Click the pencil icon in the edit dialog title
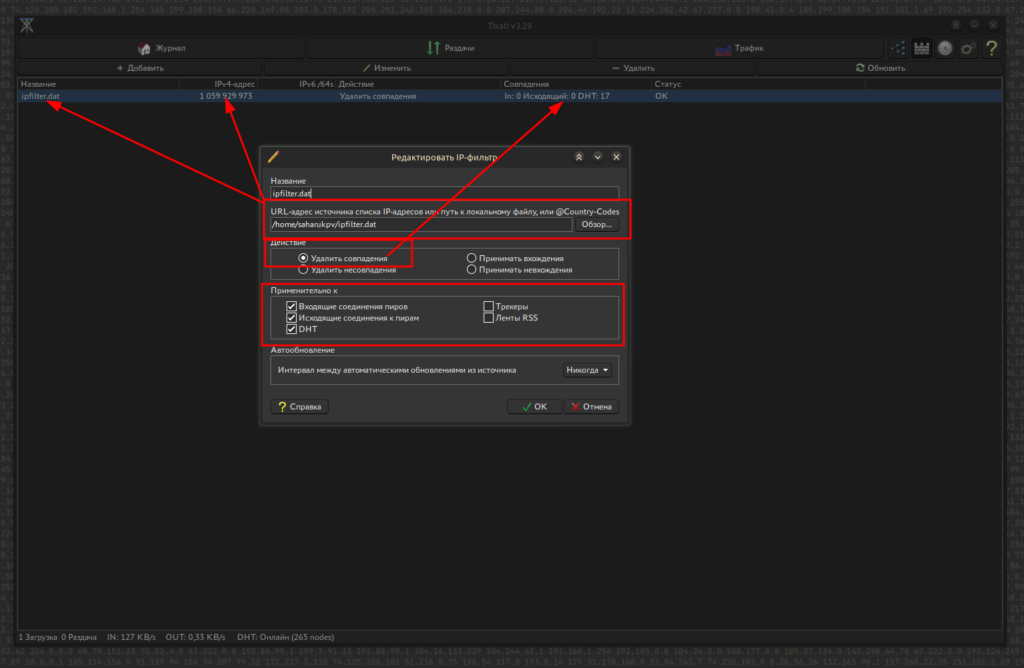The image size is (1024, 668). coord(274,157)
